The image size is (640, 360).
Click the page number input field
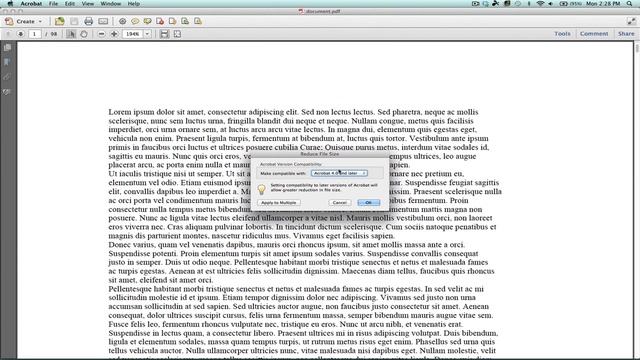[x=35, y=34]
